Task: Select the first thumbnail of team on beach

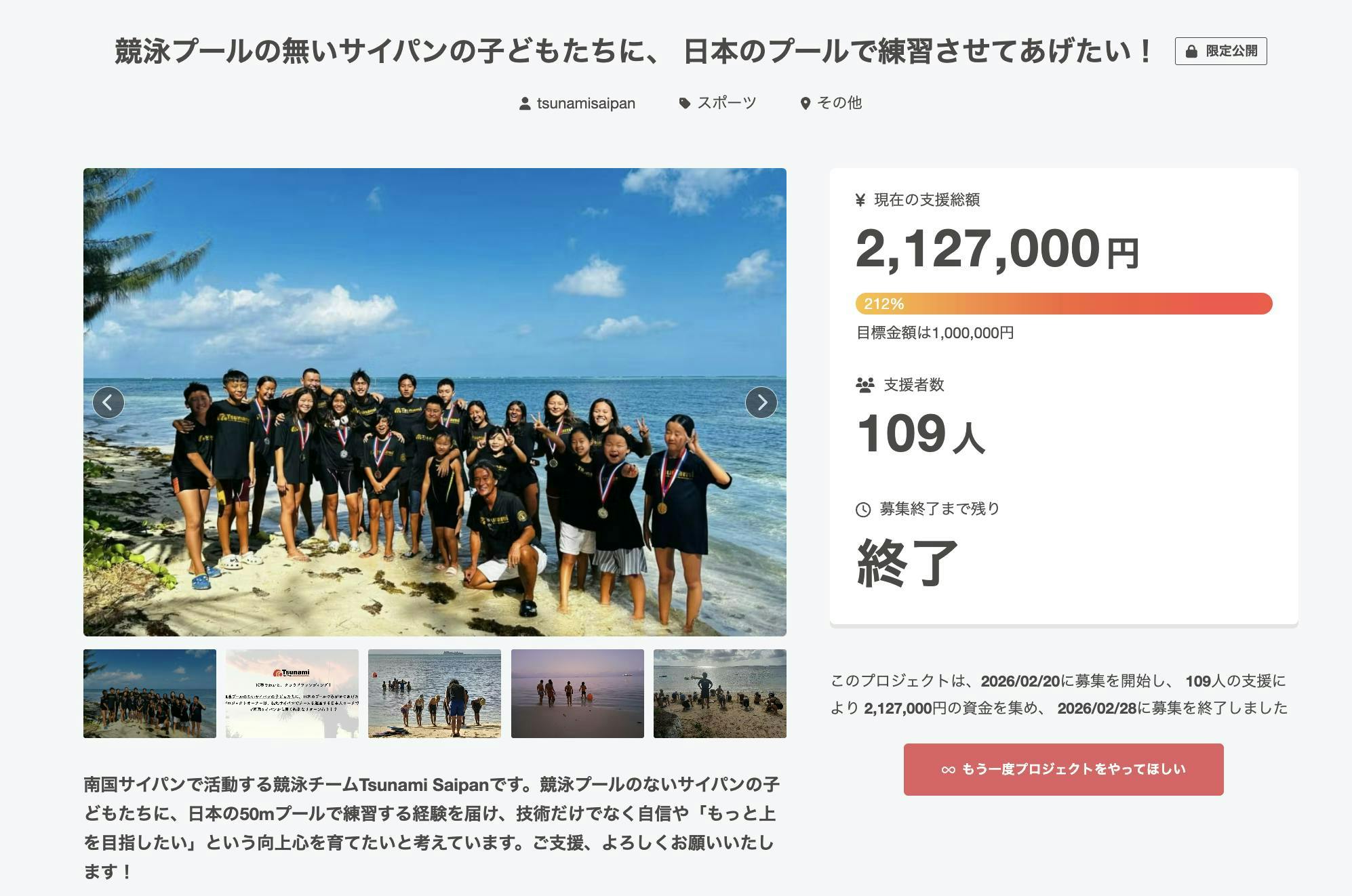Action: (x=150, y=693)
